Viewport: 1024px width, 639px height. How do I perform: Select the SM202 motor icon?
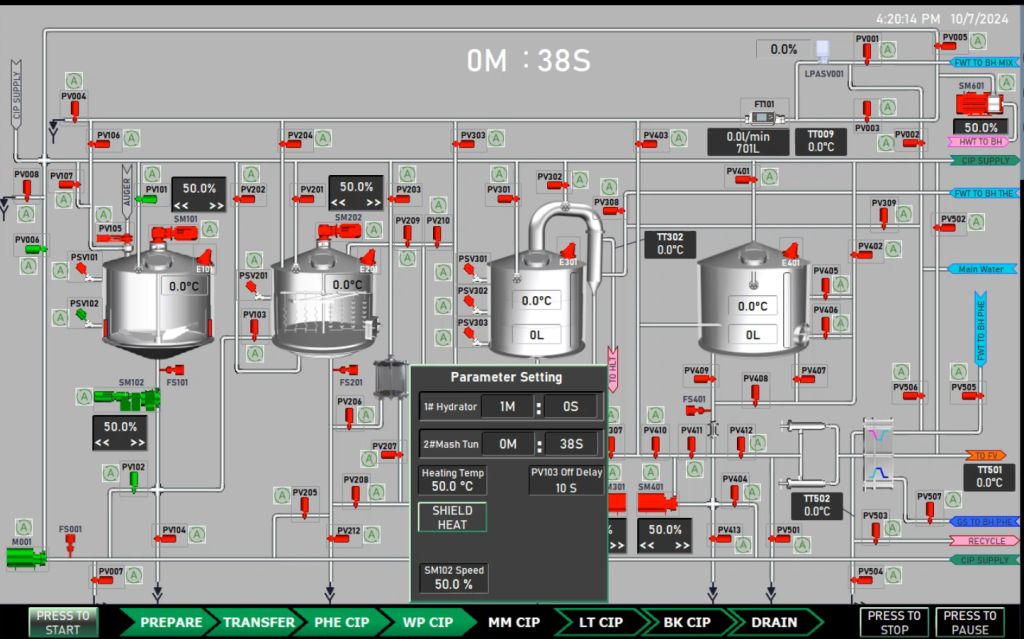click(x=340, y=231)
